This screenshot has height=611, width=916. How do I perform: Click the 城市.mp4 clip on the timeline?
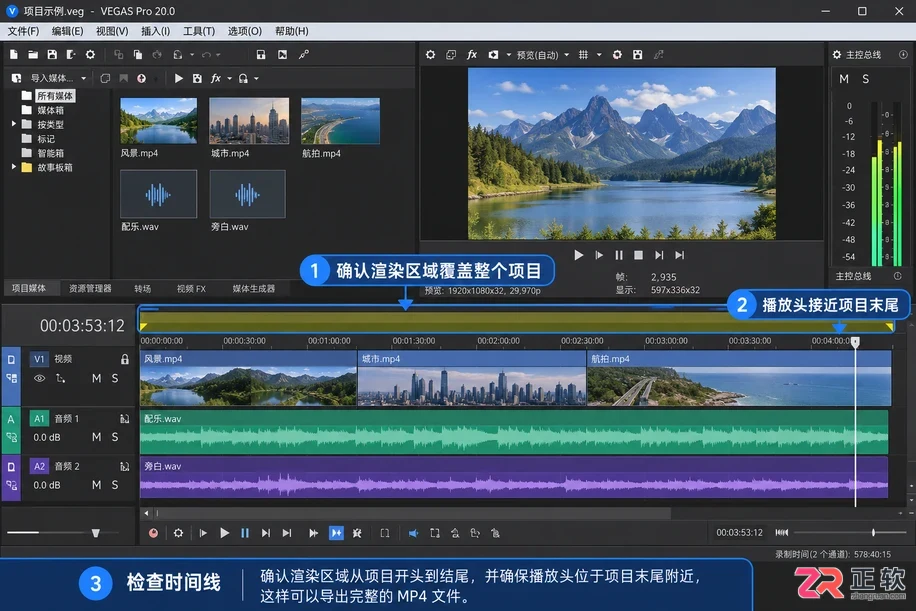[471, 378]
